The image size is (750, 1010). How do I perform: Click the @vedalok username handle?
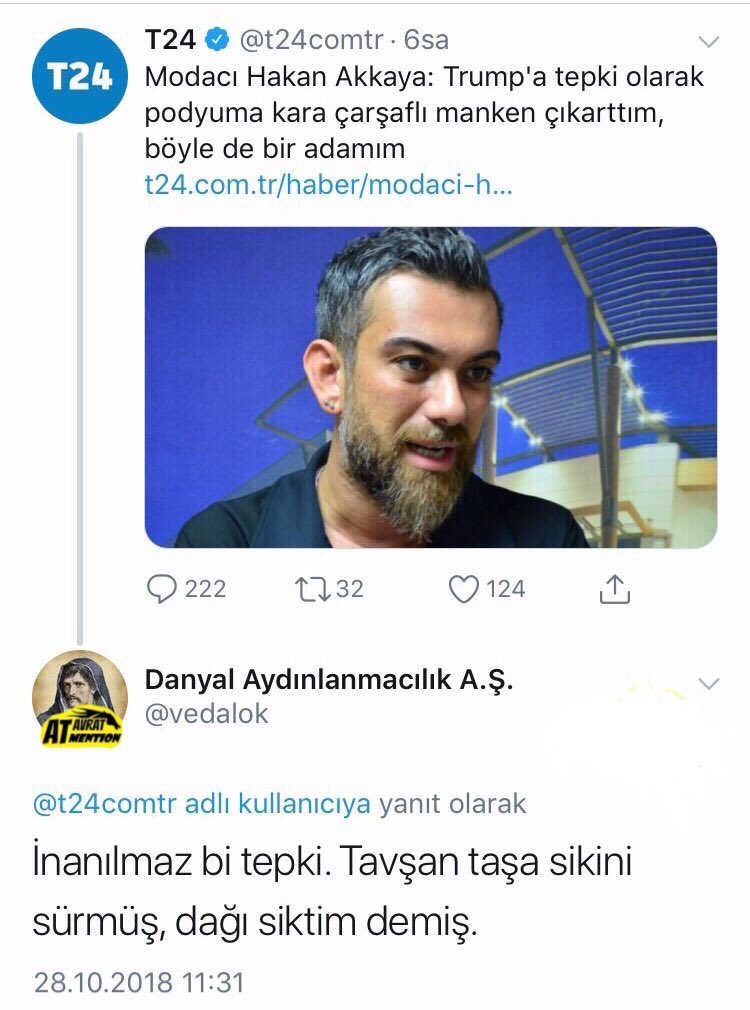pyautogui.click(x=206, y=714)
